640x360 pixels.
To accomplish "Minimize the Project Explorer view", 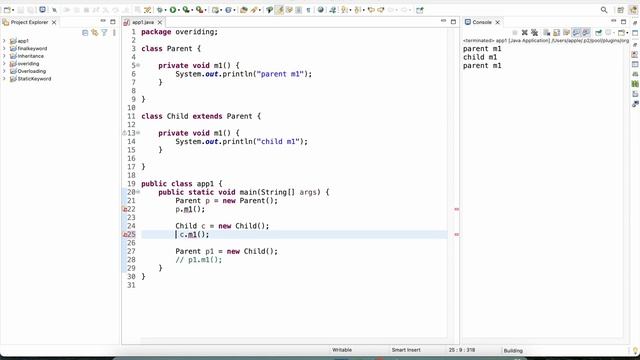I will (103, 21).
